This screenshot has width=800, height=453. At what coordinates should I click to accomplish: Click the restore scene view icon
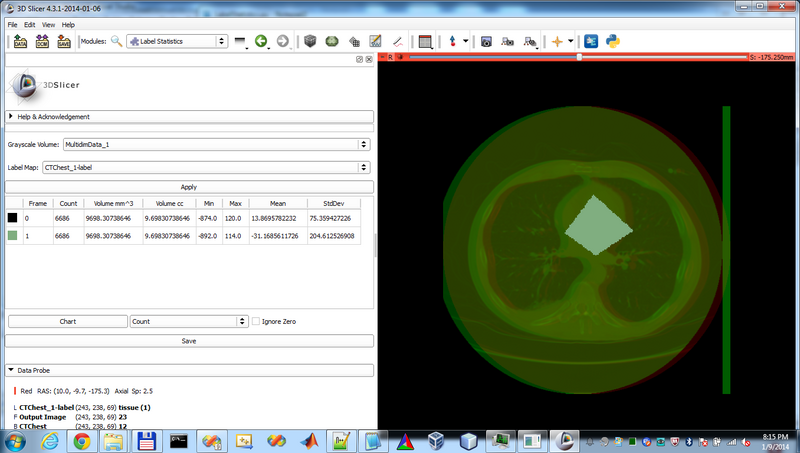pos(530,41)
